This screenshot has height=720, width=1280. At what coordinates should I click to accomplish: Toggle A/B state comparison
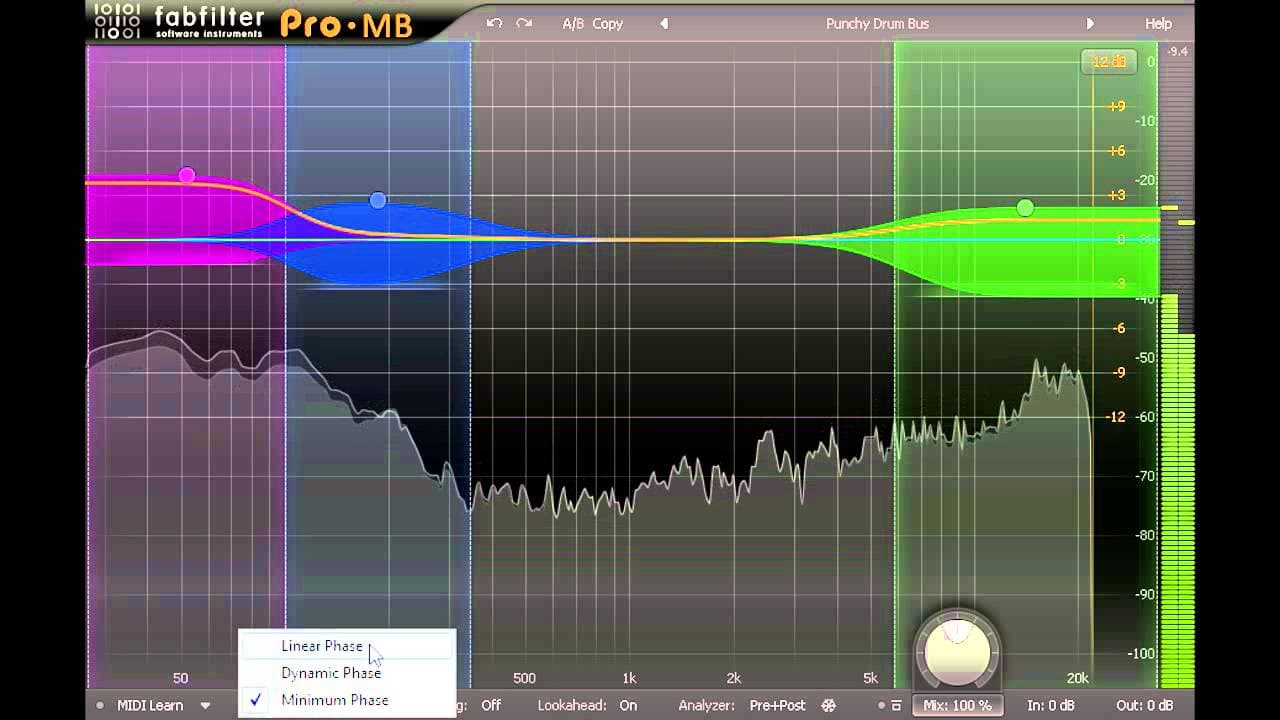[x=573, y=23]
